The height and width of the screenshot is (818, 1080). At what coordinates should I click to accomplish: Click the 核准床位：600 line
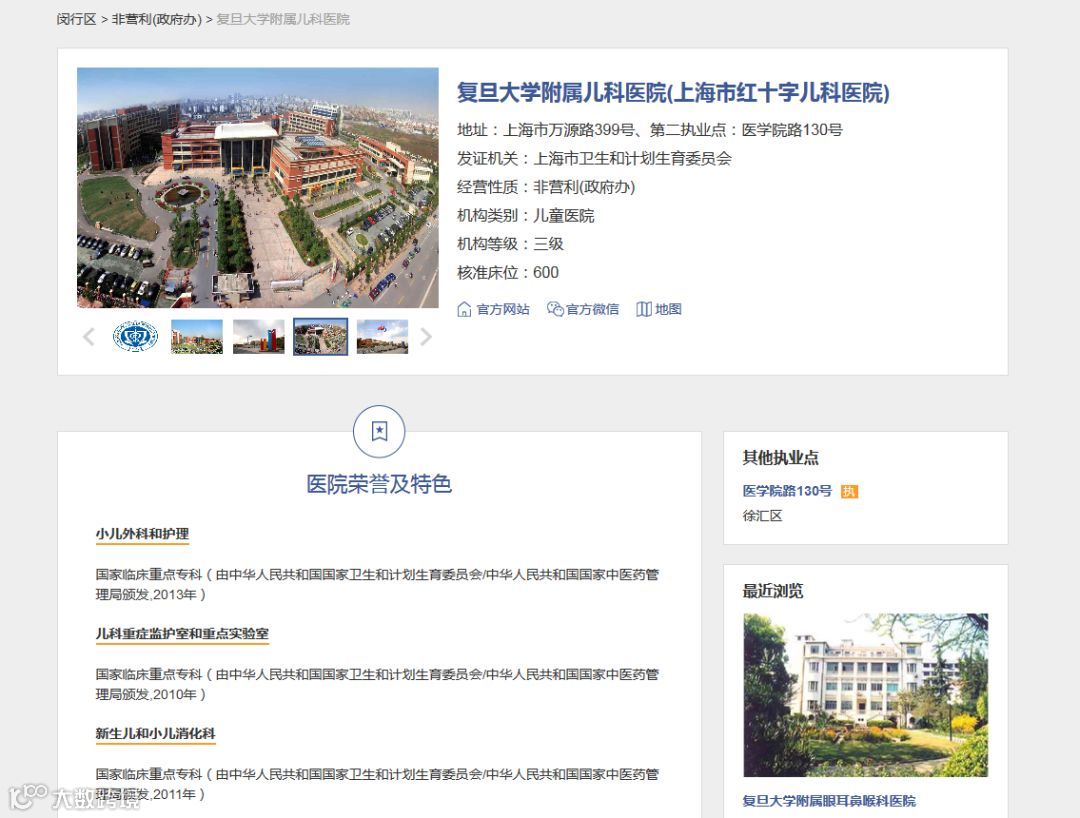(508, 273)
